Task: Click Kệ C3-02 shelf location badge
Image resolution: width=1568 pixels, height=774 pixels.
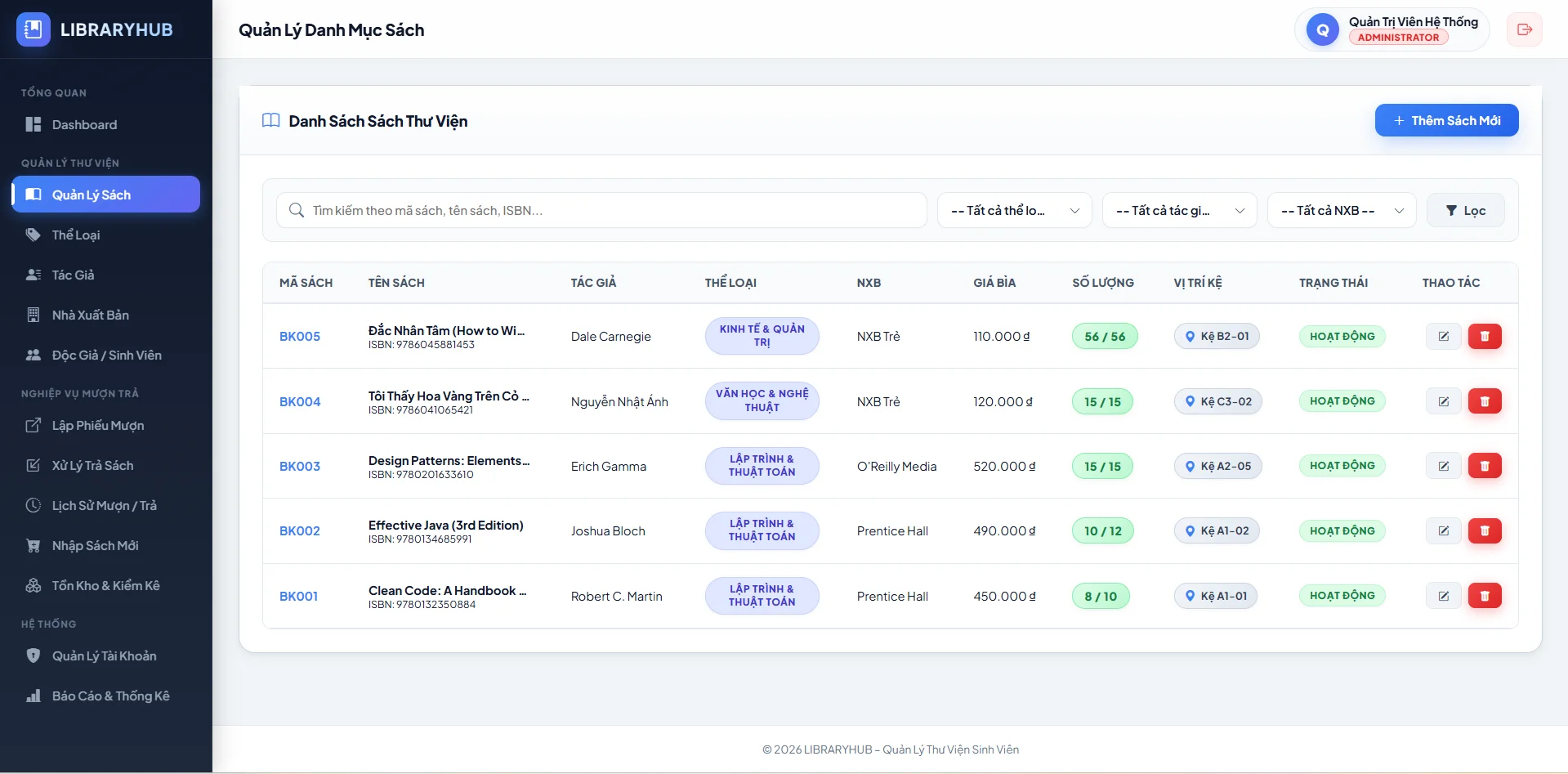Action: pos(1218,401)
